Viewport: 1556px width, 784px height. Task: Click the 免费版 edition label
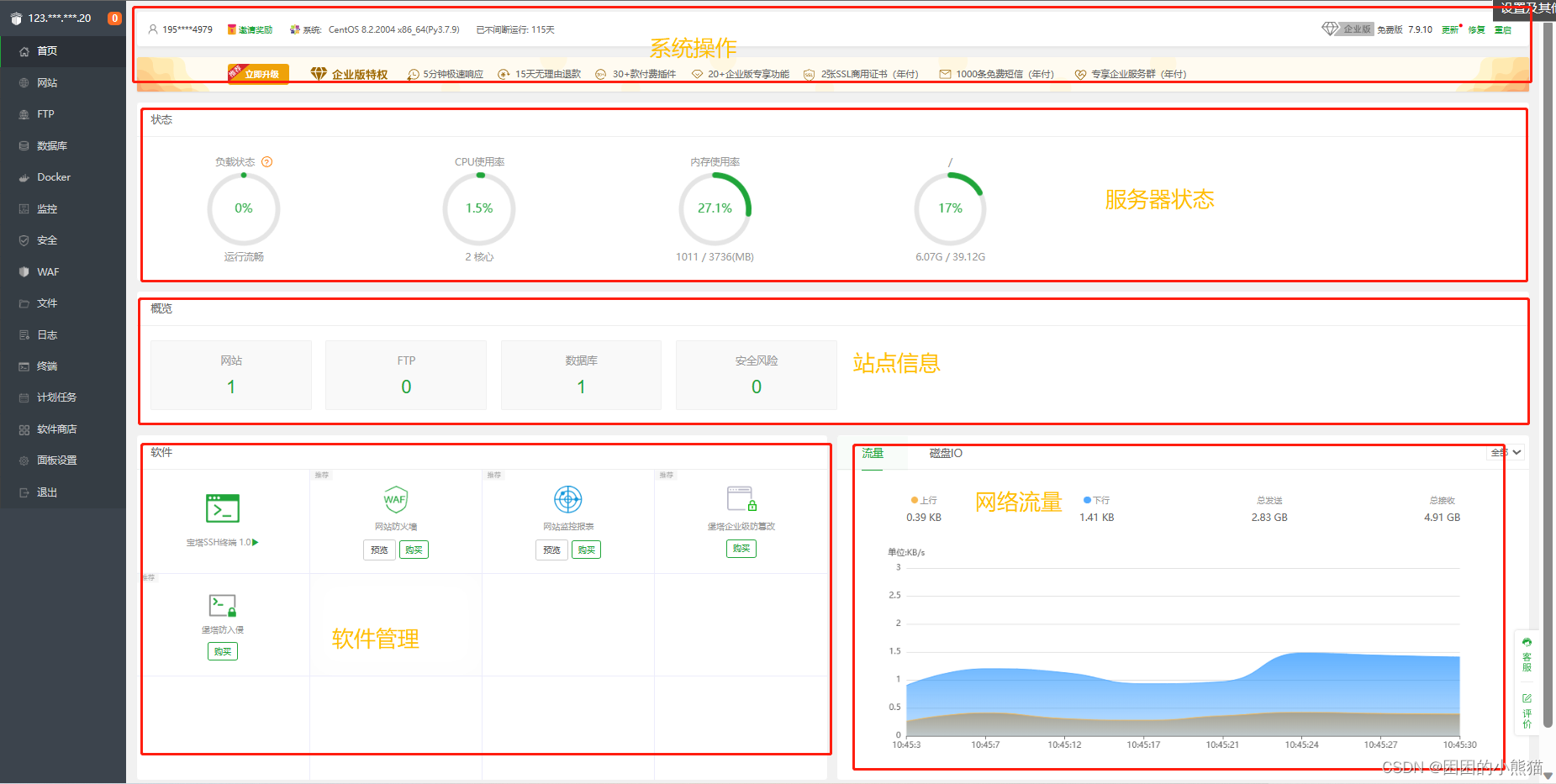coord(1390,29)
